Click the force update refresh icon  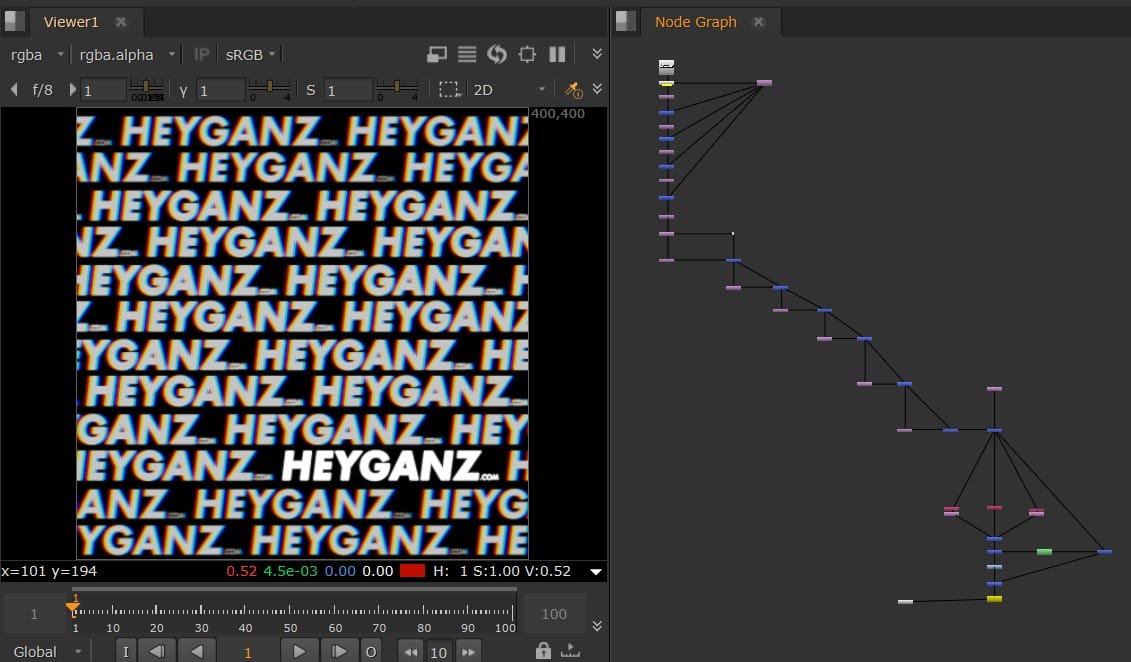[x=497, y=54]
